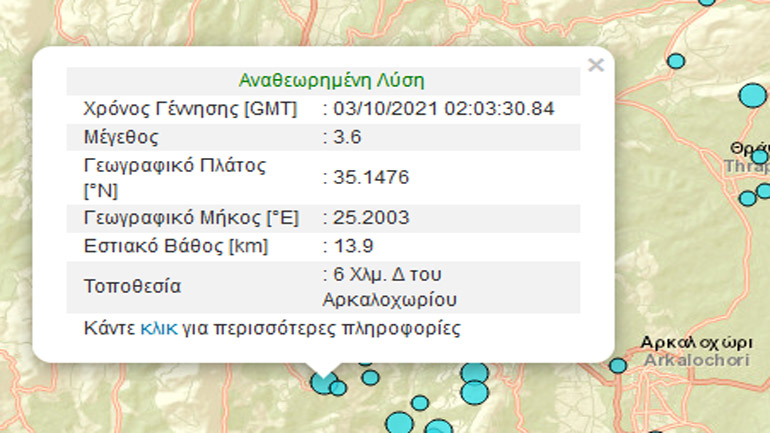Click the large earthquake marker near Thrapsano
770x433 pixels.
752,96
